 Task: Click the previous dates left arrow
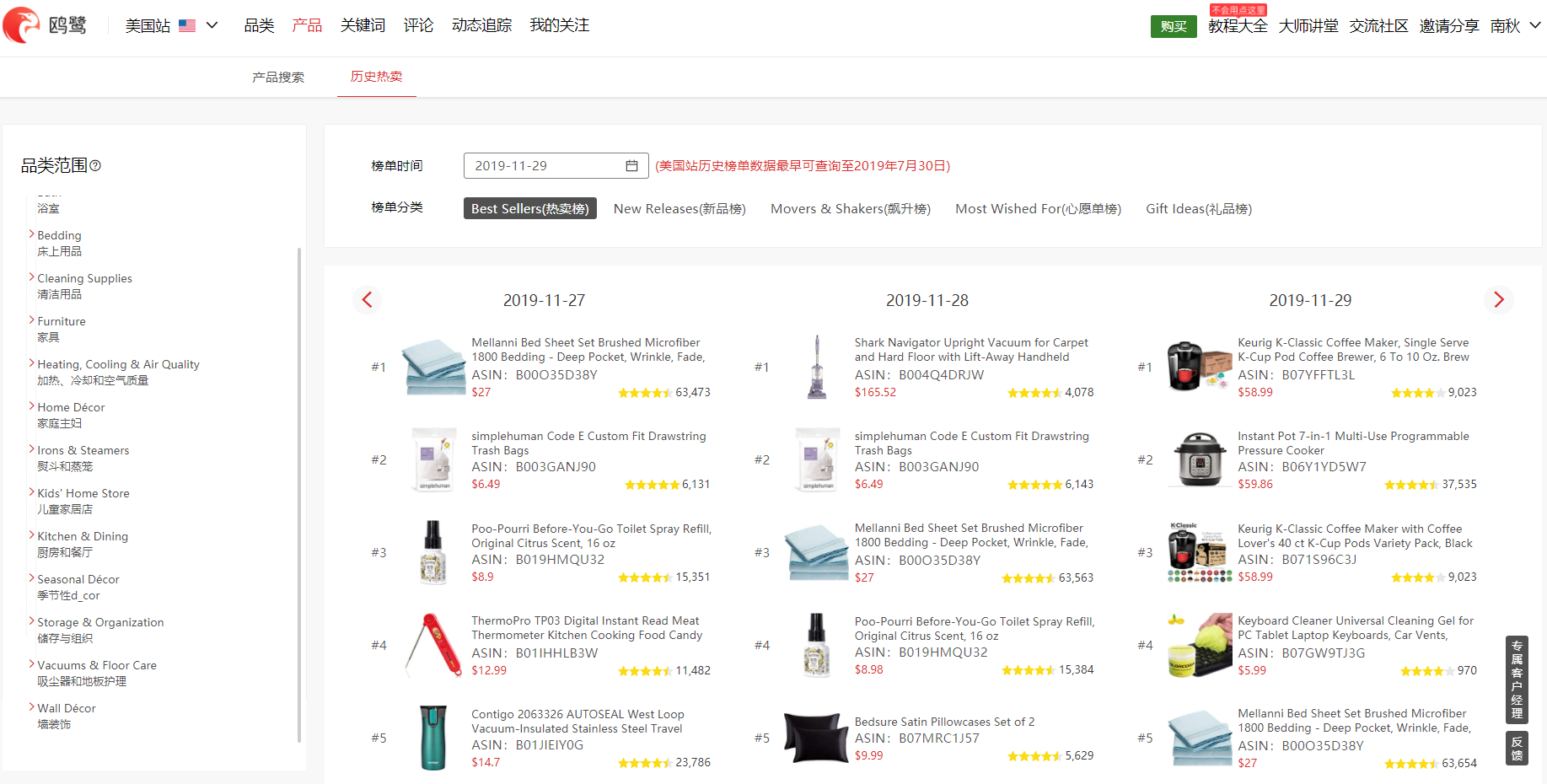coord(367,300)
